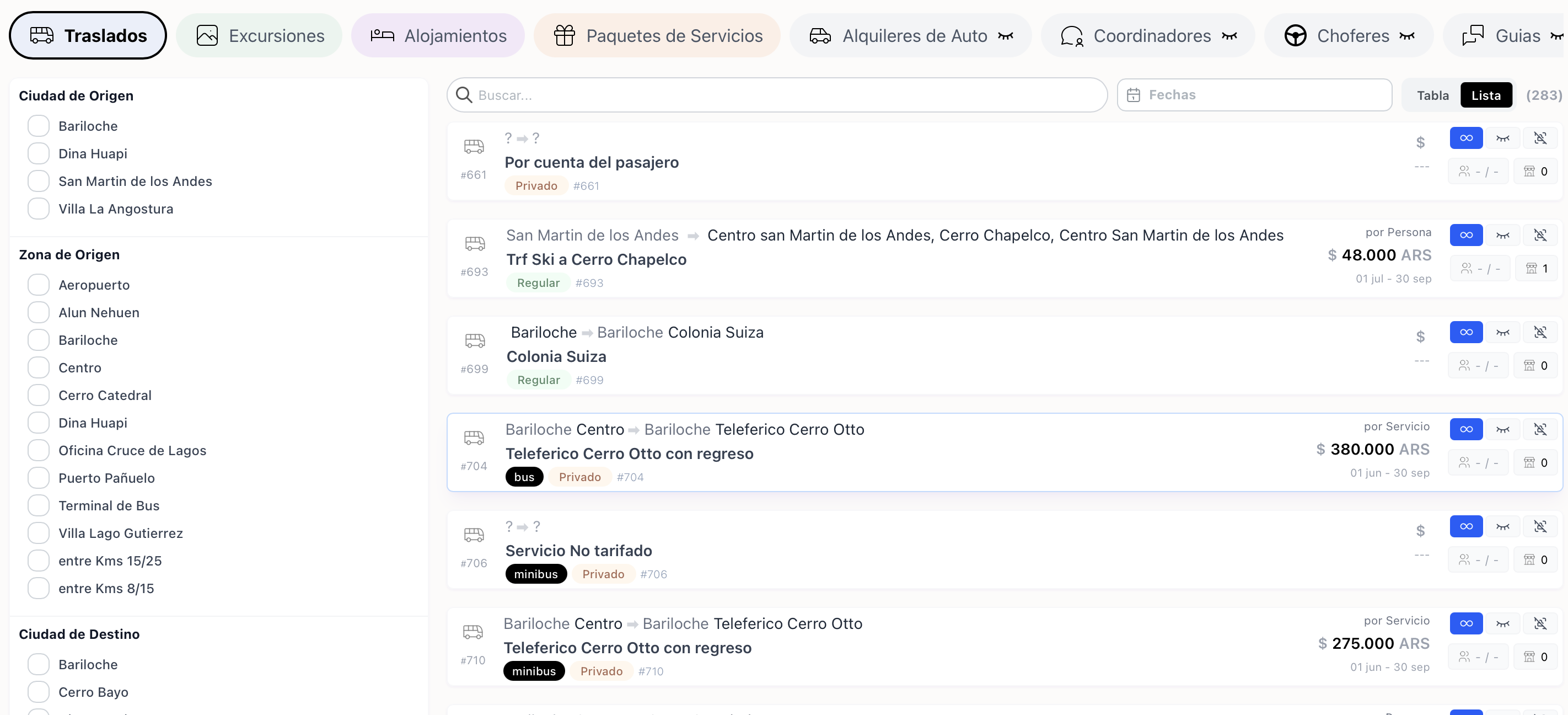
Task: Click the crossed-out scan icon on #710
Action: point(1540,623)
